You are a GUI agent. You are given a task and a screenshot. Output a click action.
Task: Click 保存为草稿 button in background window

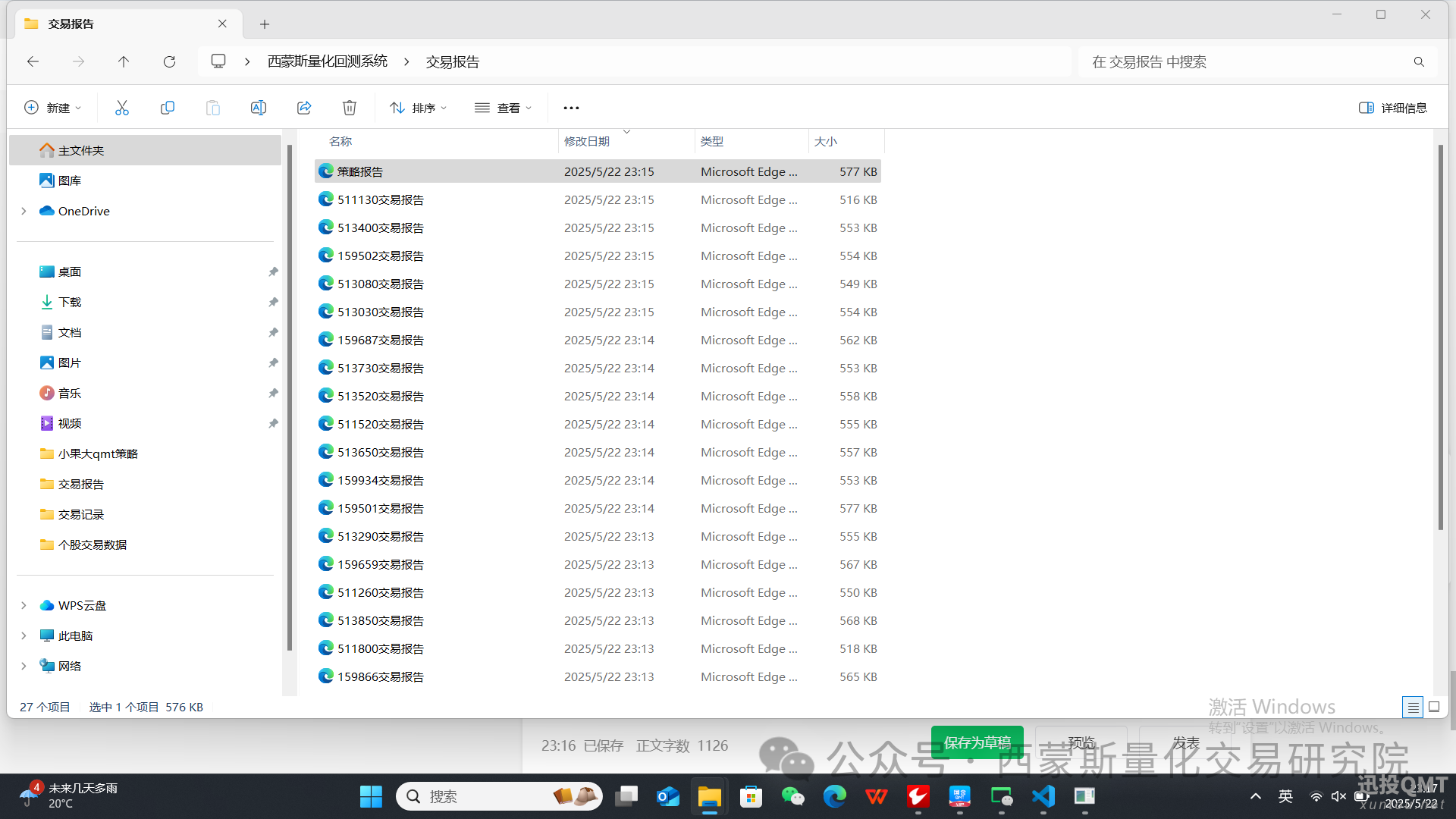pyautogui.click(x=977, y=742)
